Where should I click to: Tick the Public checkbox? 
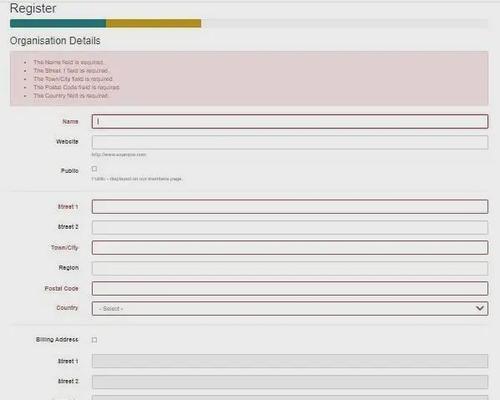tap(94, 169)
